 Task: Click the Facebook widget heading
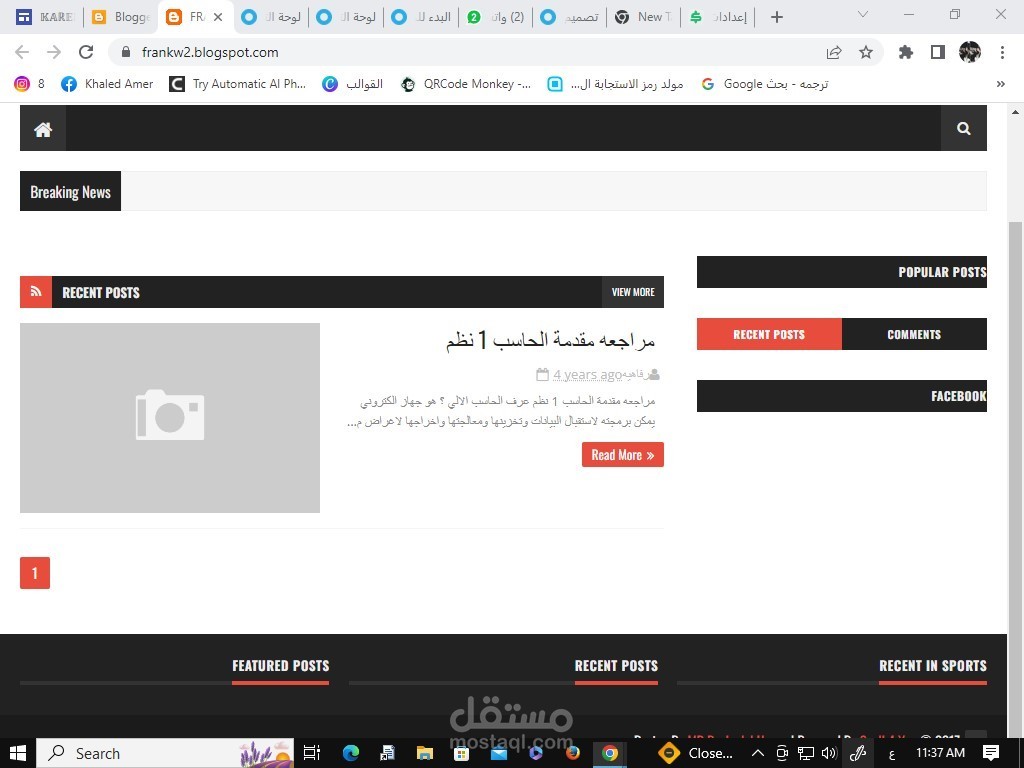pos(958,396)
